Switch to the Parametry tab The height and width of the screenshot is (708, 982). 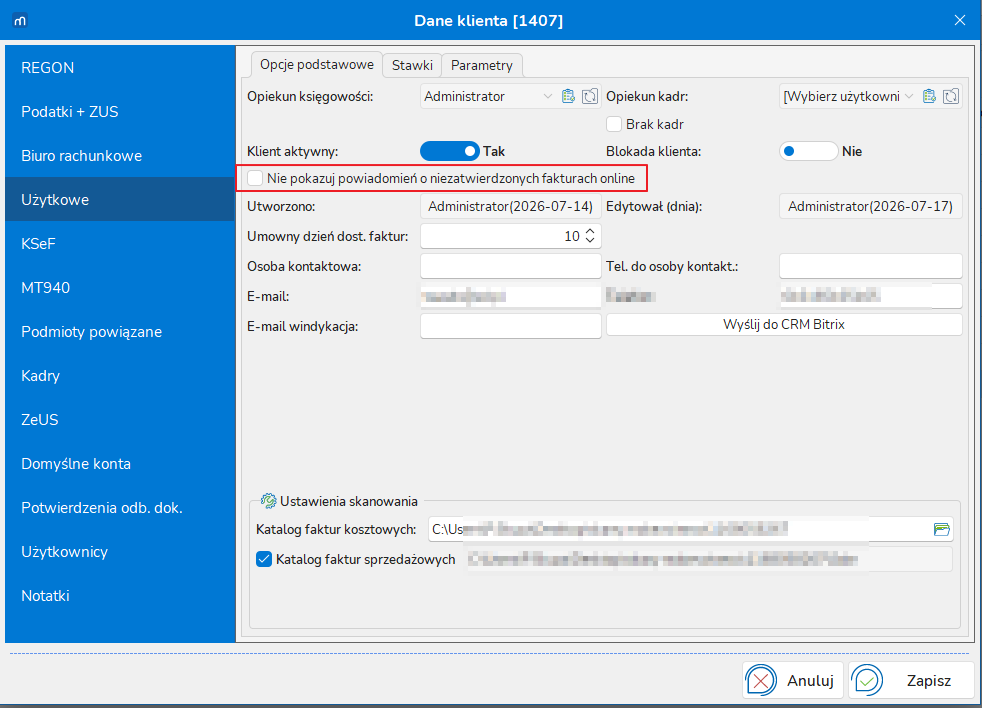click(x=482, y=65)
